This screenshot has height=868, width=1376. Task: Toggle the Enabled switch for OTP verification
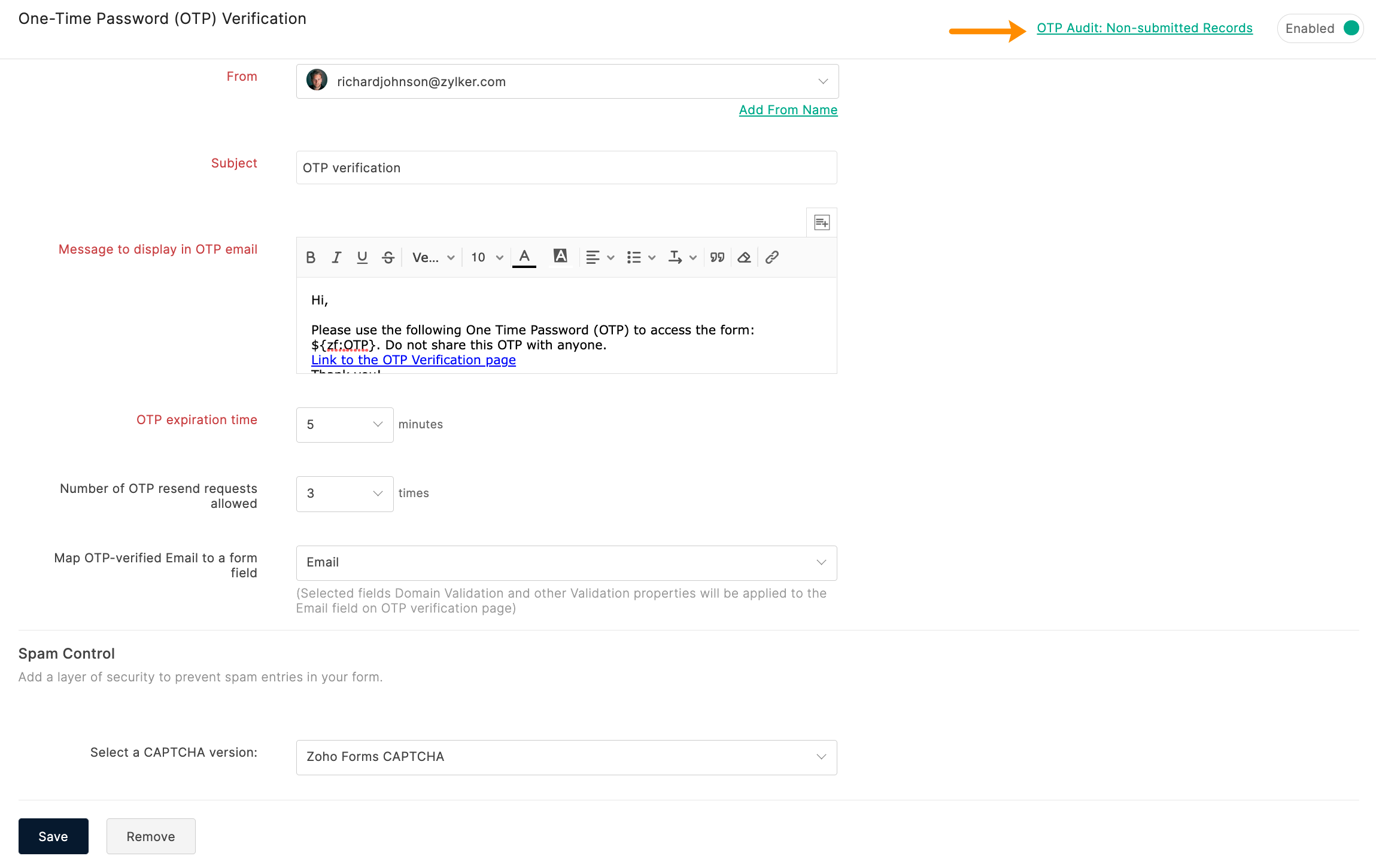(1351, 28)
